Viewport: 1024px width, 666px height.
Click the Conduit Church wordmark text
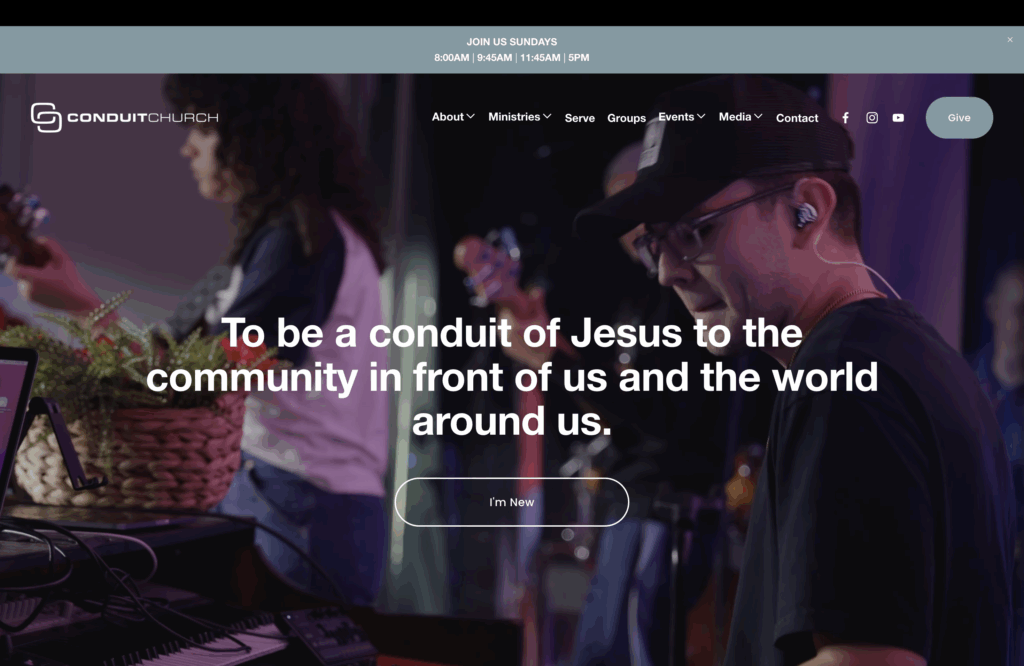point(143,118)
